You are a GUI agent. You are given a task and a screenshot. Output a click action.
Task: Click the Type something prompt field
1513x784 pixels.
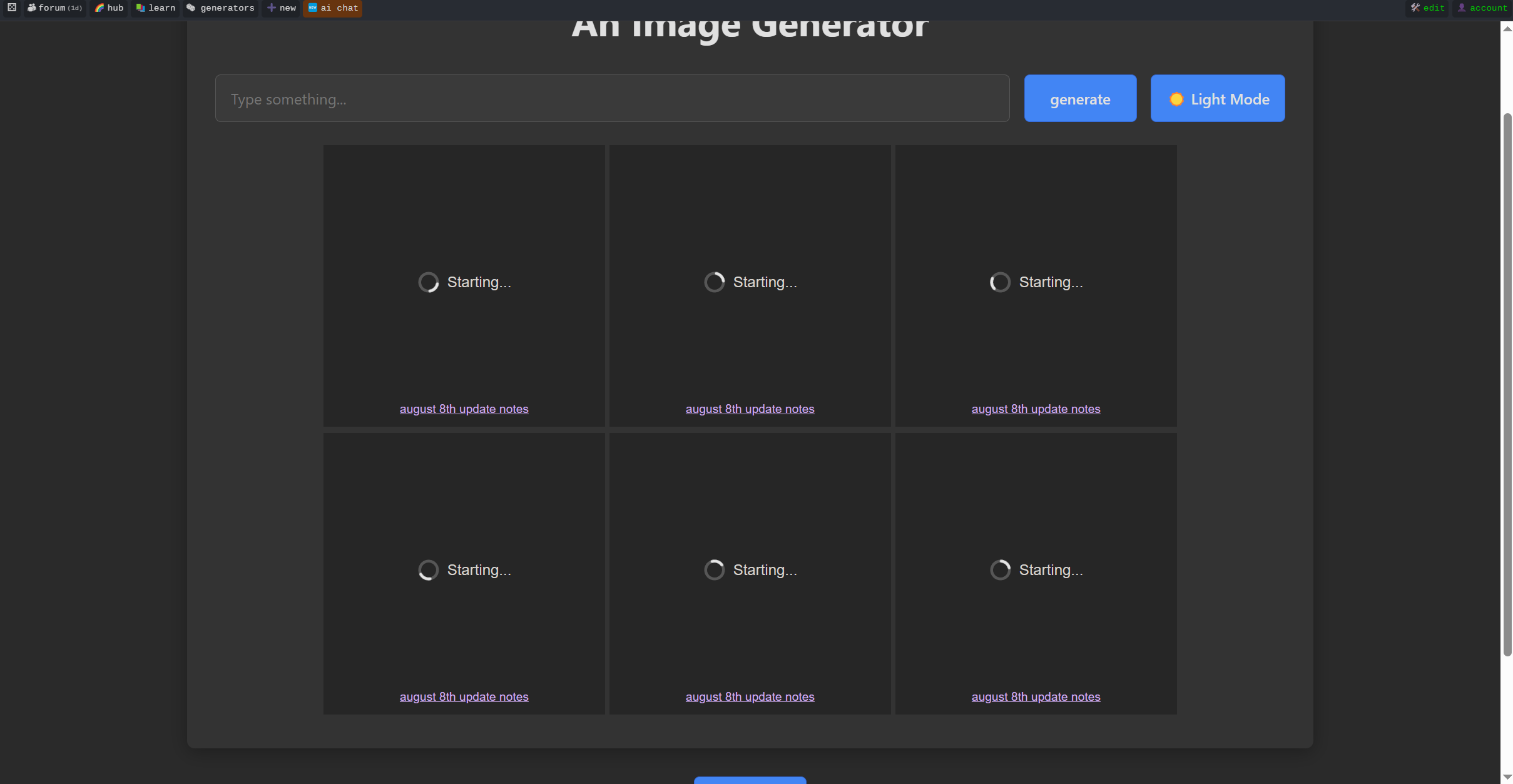(612, 99)
